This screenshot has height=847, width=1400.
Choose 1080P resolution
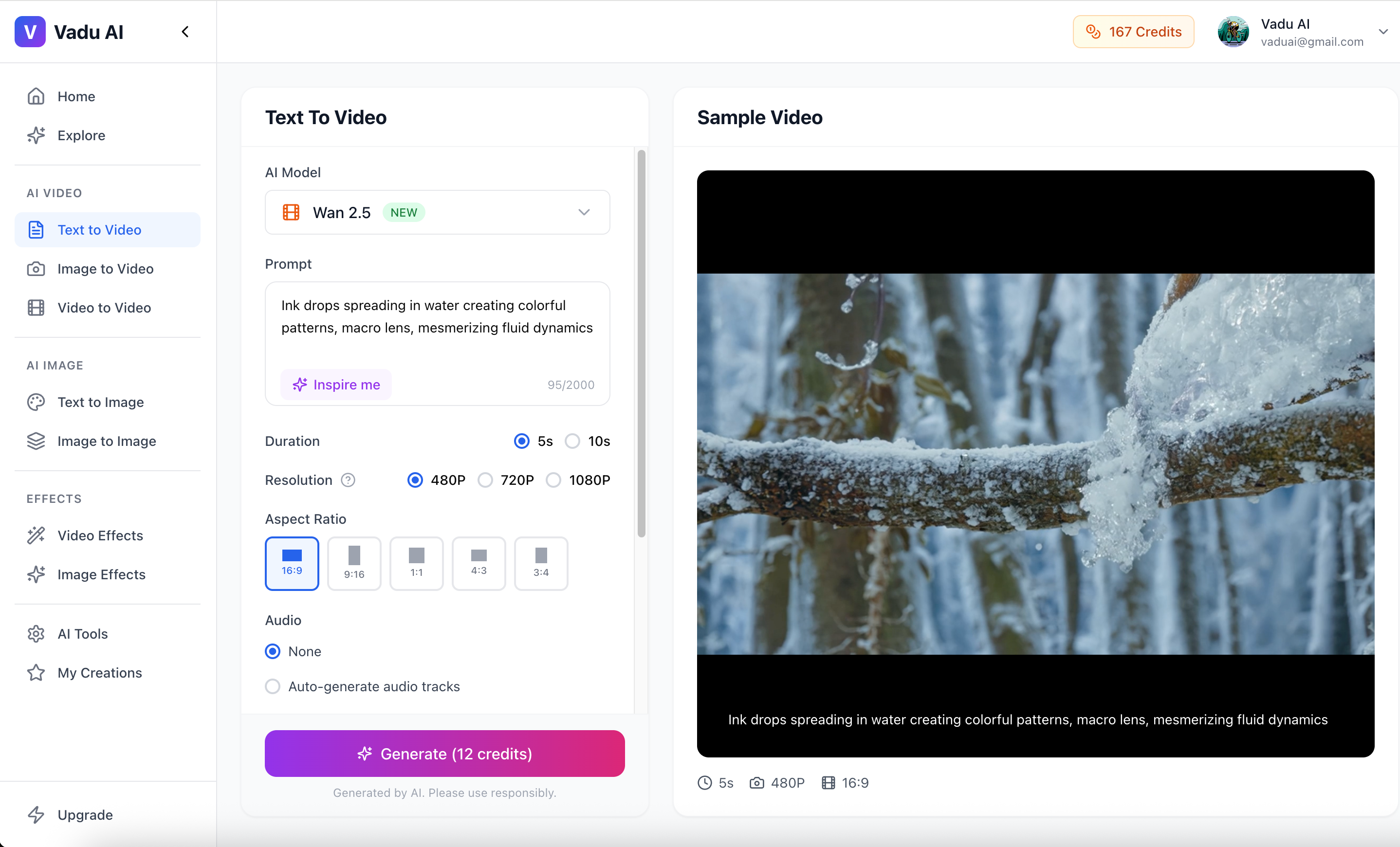553,480
